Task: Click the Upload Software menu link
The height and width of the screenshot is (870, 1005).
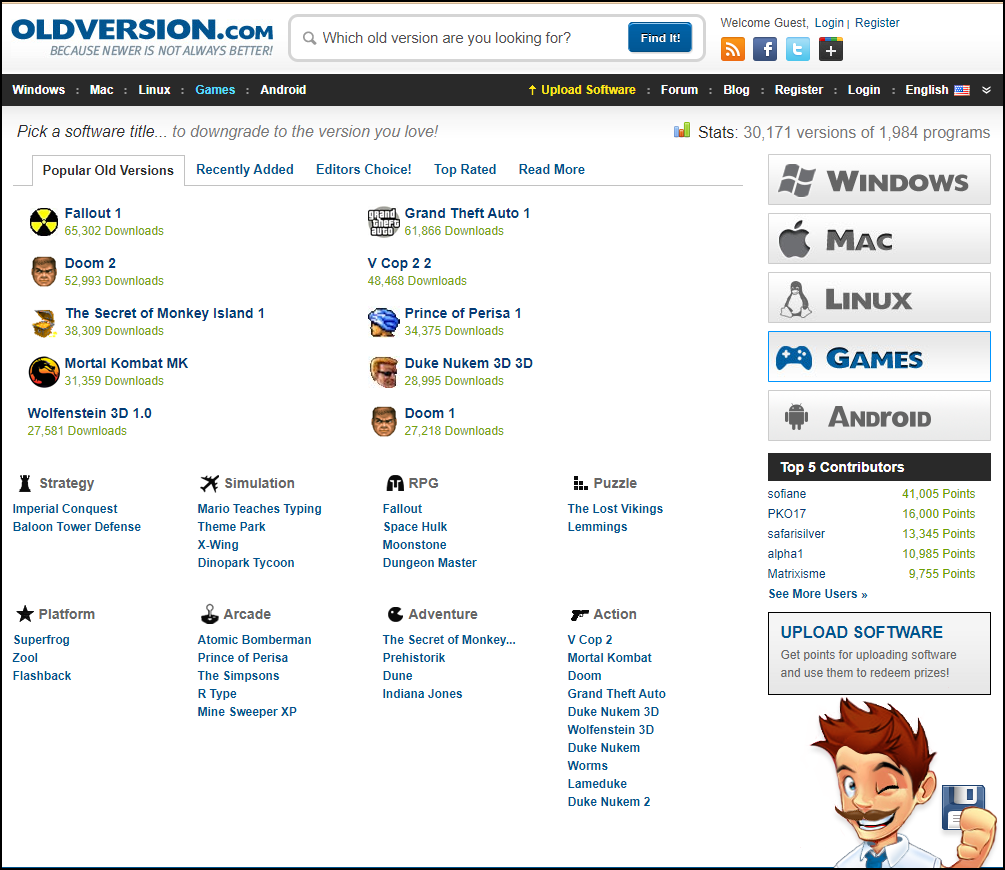Action: 582,90
